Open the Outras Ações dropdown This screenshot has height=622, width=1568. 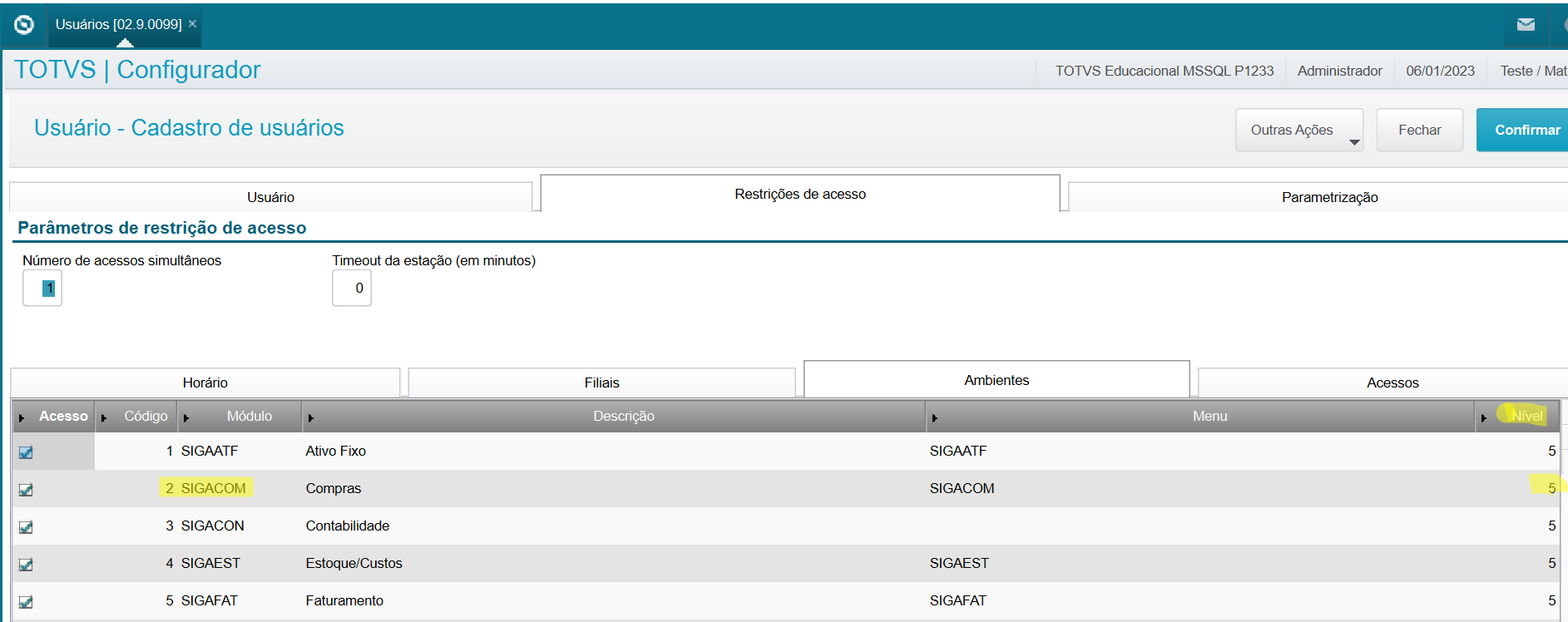pos(1298,130)
